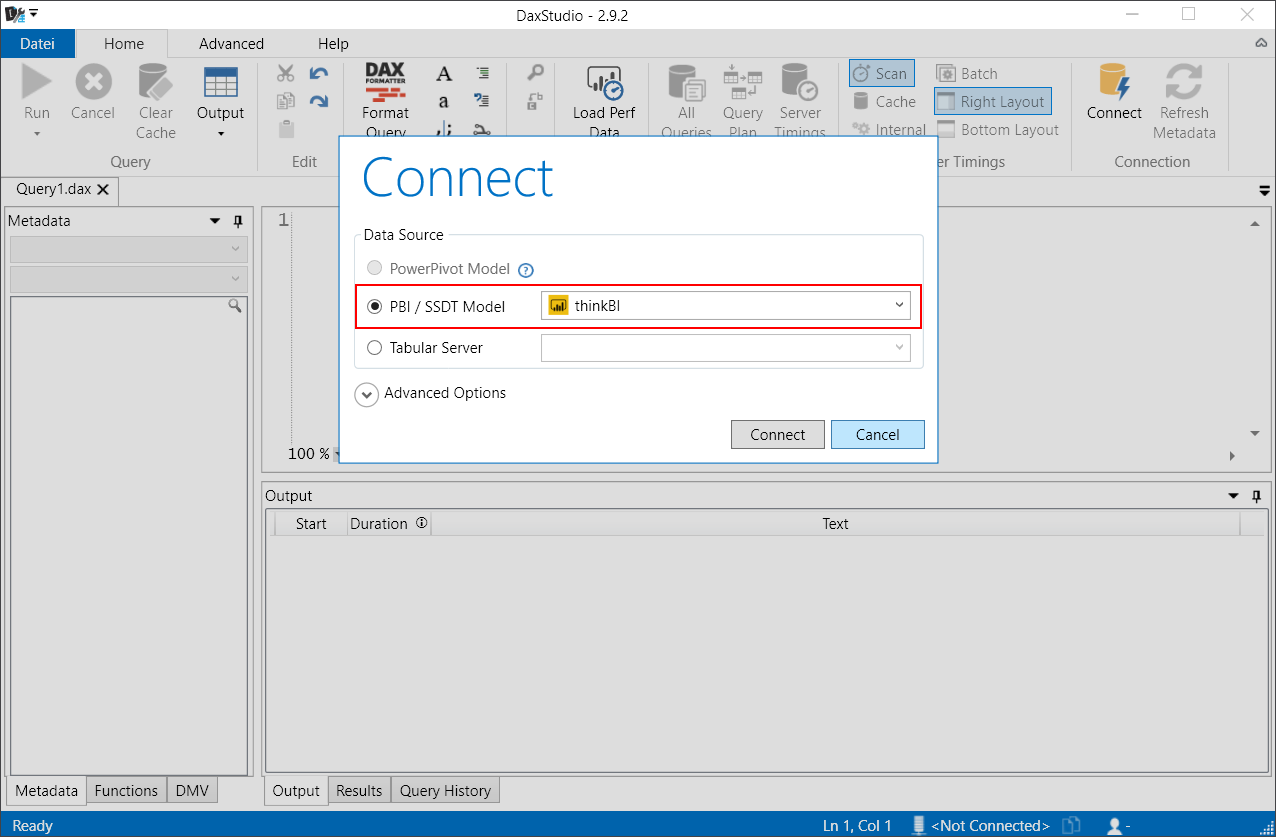Screen dimensions: 1276x837
Task: Toggle the Scan timings button
Action: [x=881, y=73]
